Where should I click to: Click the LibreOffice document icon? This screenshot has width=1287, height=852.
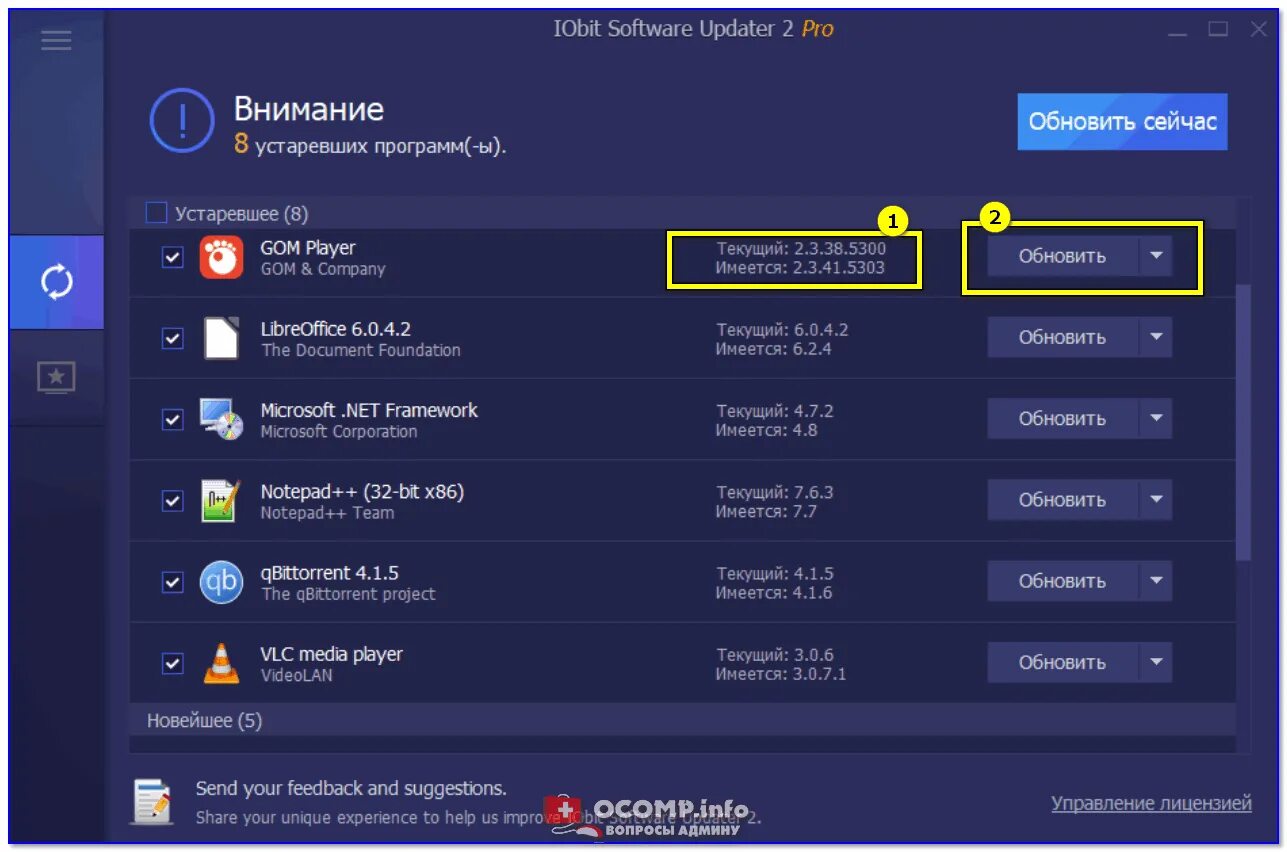tap(221, 338)
